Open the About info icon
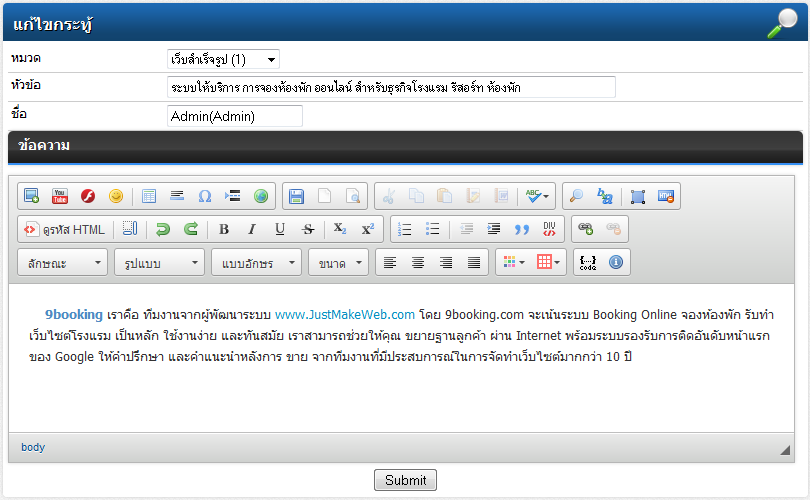This screenshot has height=500, width=810. 616,262
